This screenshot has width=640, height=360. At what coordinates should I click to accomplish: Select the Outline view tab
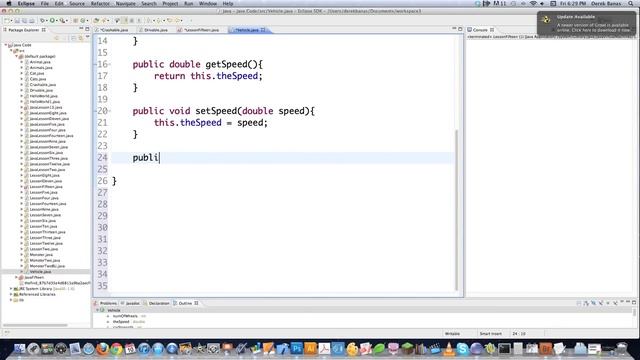point(185,303)
